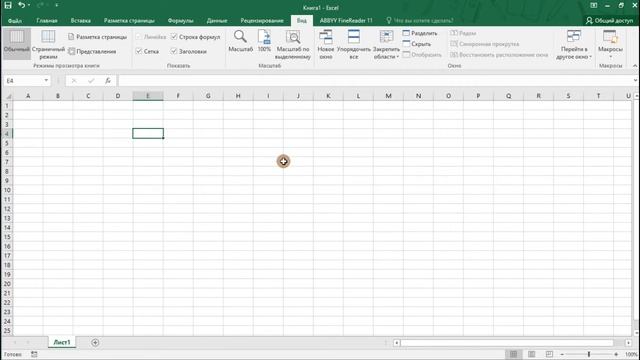
Task: Zoom out with the minus button
Action: point(562,354)
